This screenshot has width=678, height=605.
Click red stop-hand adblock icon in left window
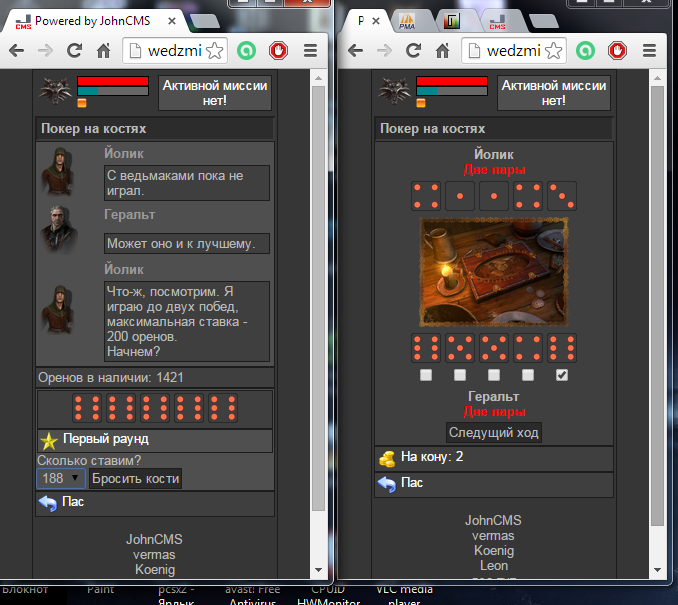[x=278, y=51]
